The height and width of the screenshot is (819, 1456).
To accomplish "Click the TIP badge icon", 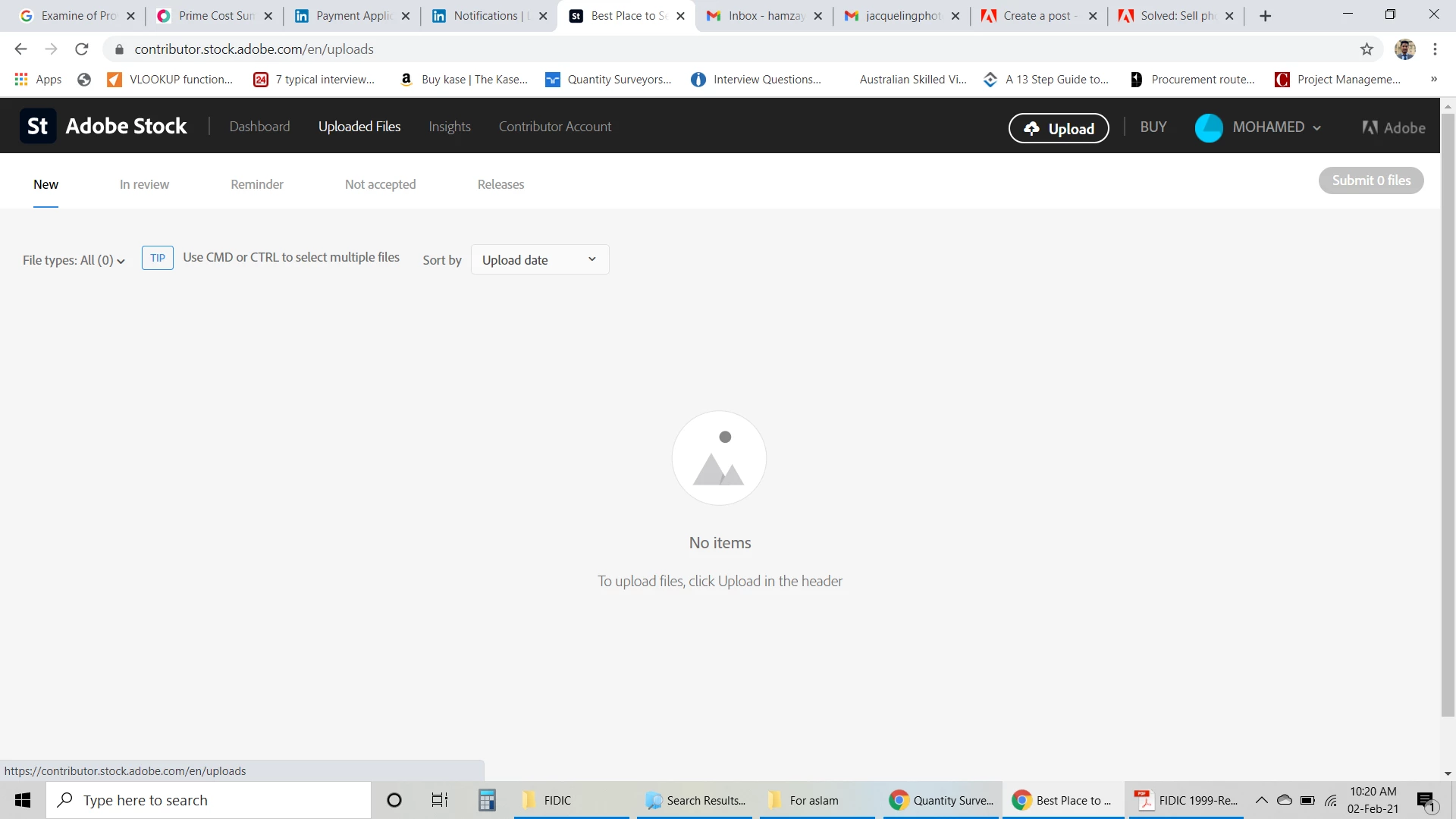I will coord(158,258).
